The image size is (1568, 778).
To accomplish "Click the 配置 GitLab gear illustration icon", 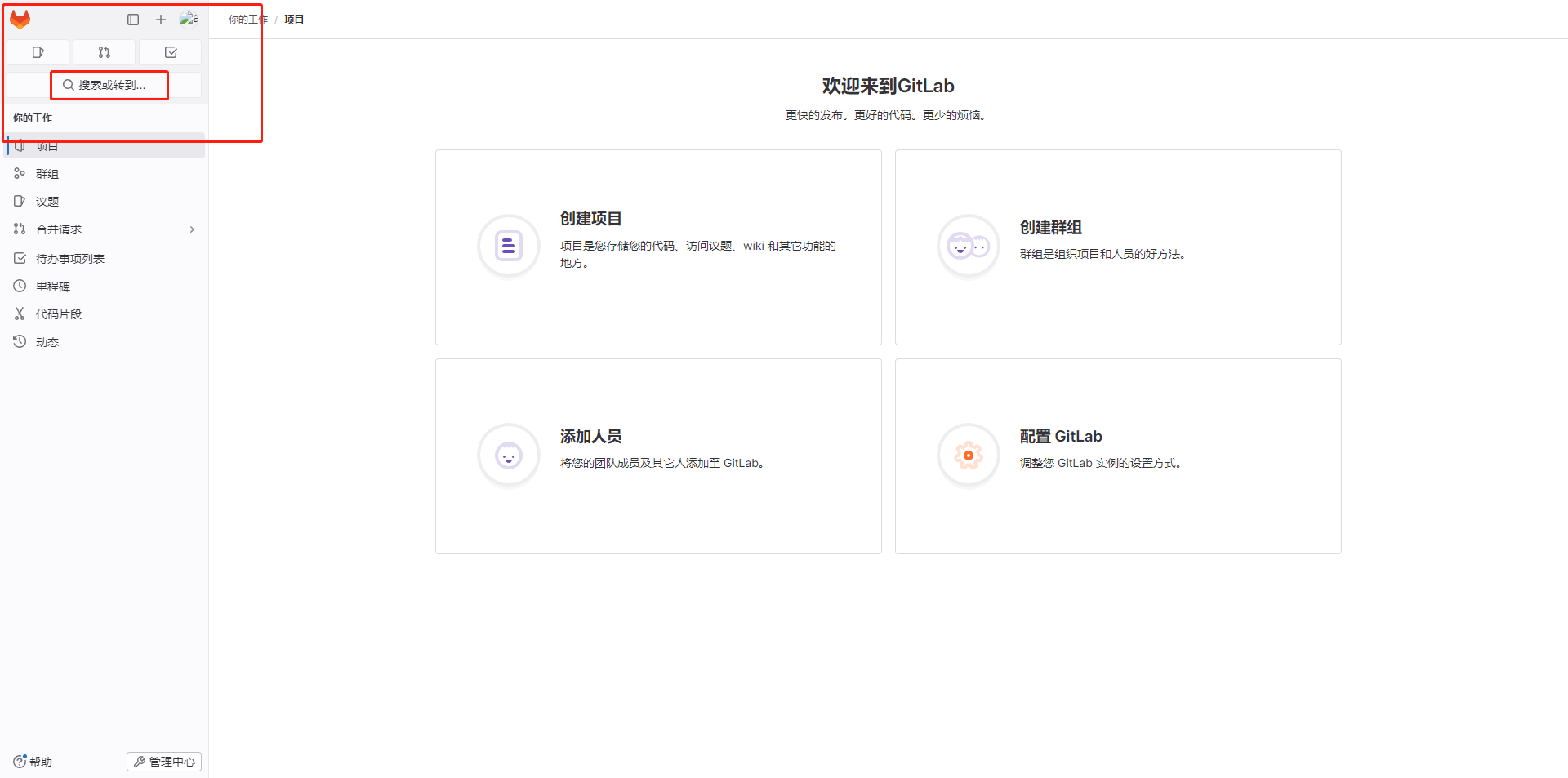I will click(x=969, y=456).
